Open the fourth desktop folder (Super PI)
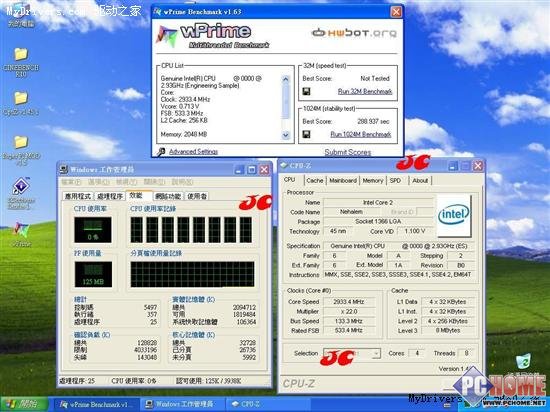550x412 pixels. [x=21, y=142]
